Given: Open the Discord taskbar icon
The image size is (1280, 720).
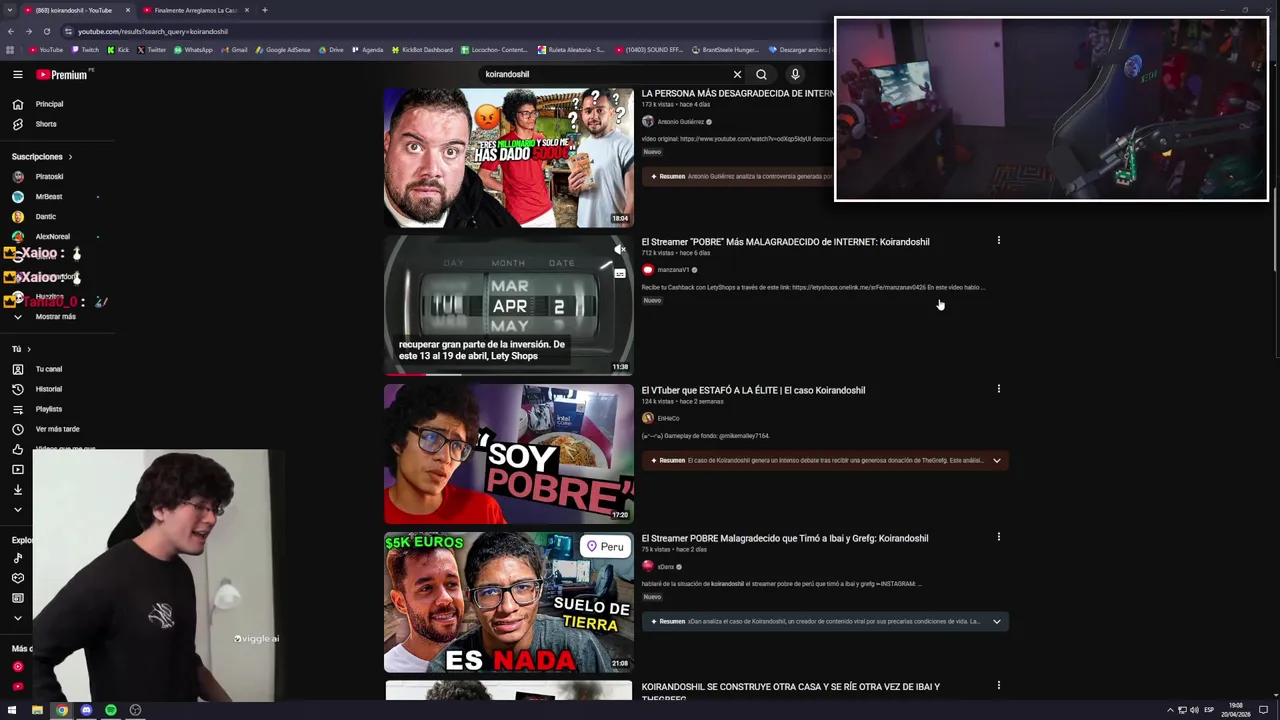Looking at the screenshot, I should [x=86, y=710].
